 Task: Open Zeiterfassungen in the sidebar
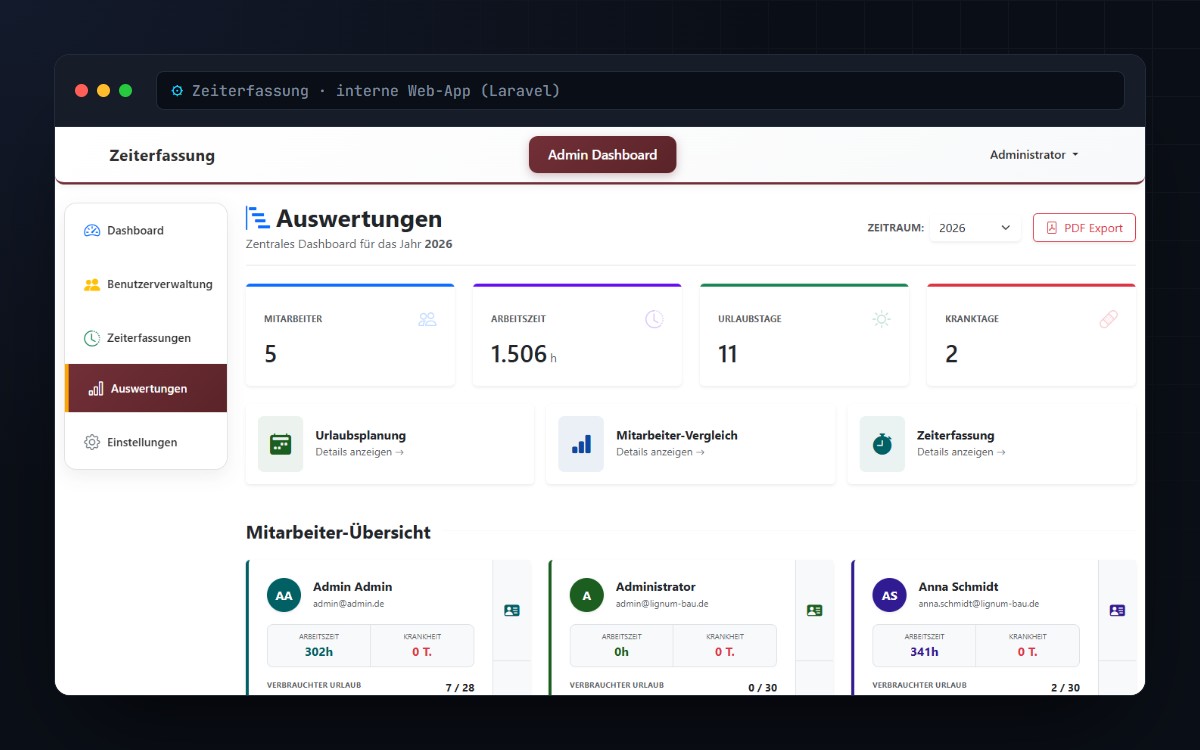pos(146,338)
